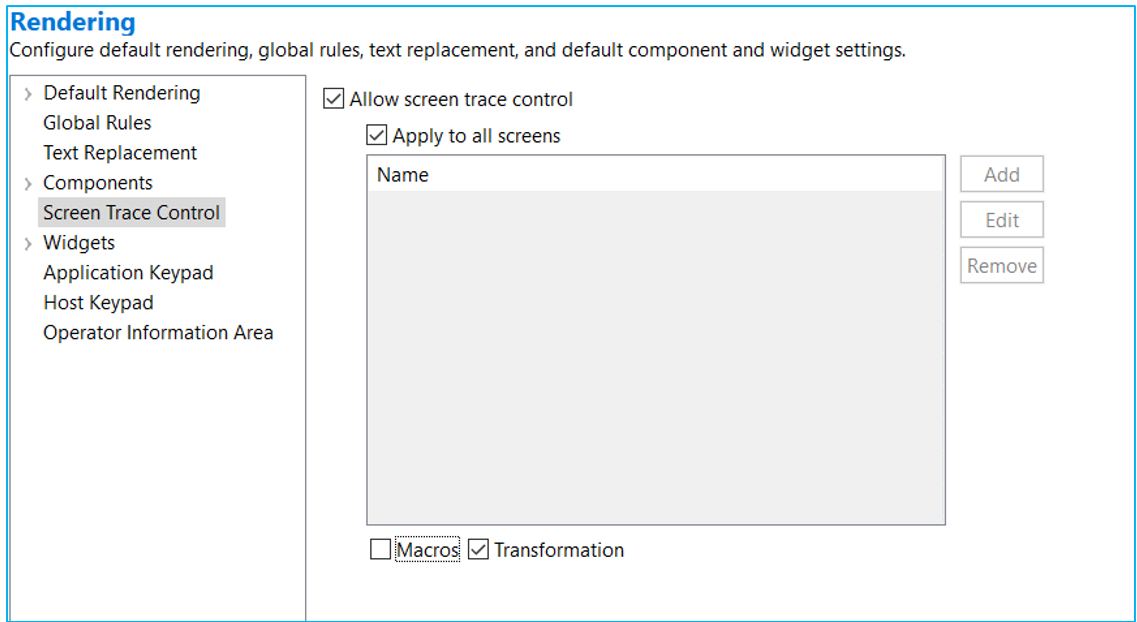Open Application Keypad settings
This screenshot has width=1137, height=622.
pyautogui.click(x=128, y=273)
